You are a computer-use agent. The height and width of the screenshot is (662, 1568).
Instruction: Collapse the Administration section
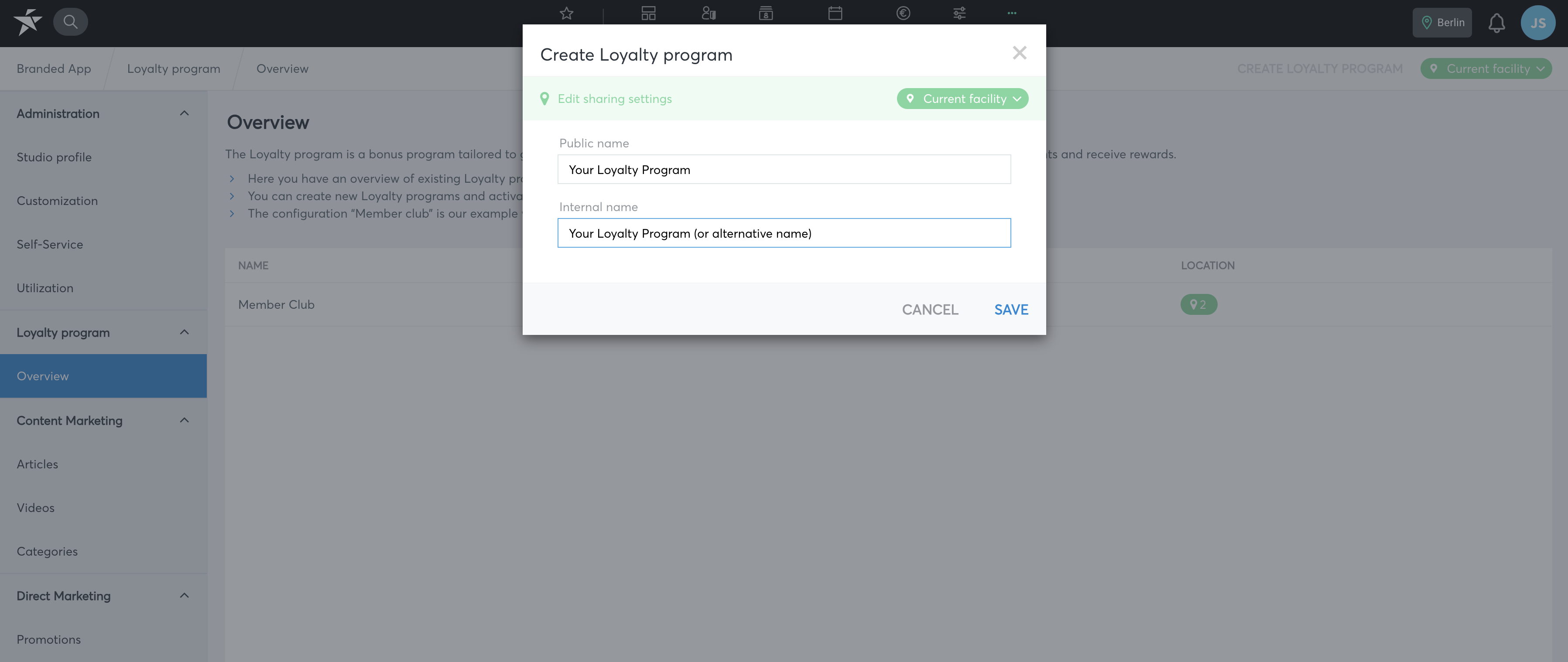pyautogui.click(x=185, y=113)
